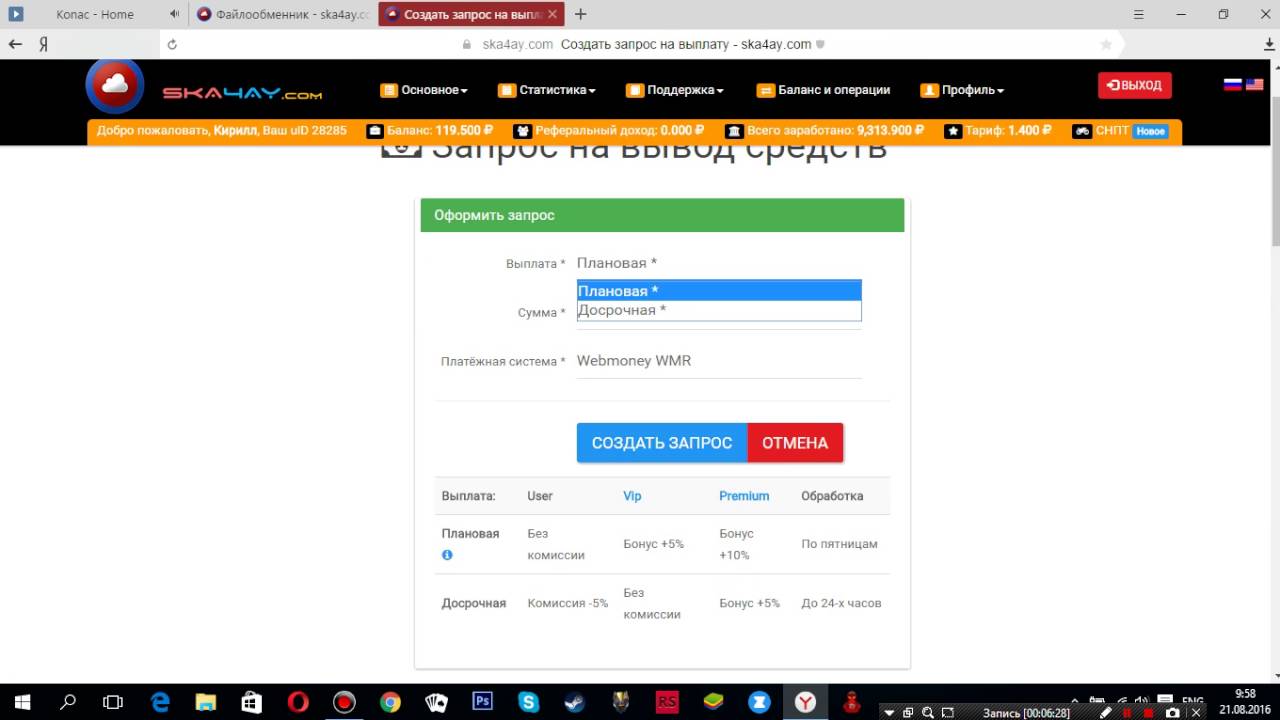Select Досрочная * option in dropdown list
This screenshot has height=720, width=1280.
click(x=719, y=310)
